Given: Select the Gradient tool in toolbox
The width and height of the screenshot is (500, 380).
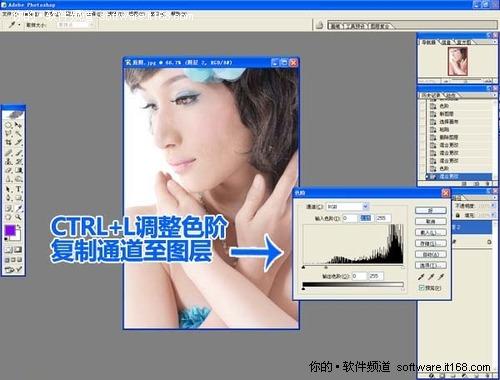Looking at the screenshot, I should (x=18, y=170).
